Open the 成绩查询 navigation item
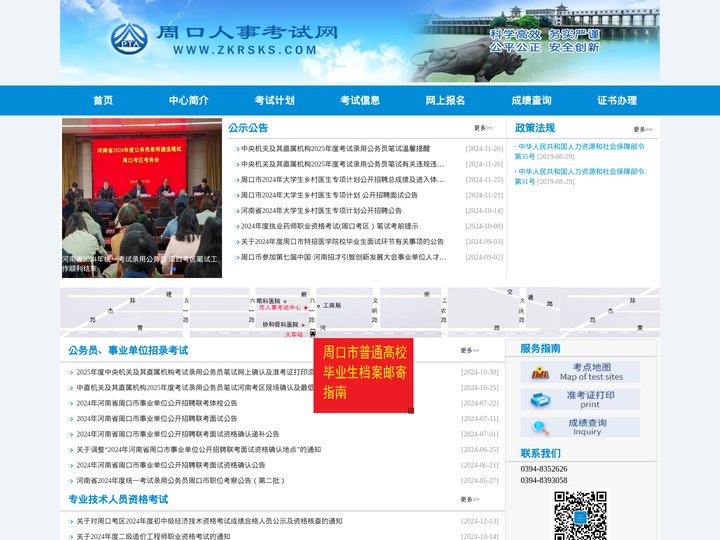Screen dimensions: 720x540 point(531,100)
